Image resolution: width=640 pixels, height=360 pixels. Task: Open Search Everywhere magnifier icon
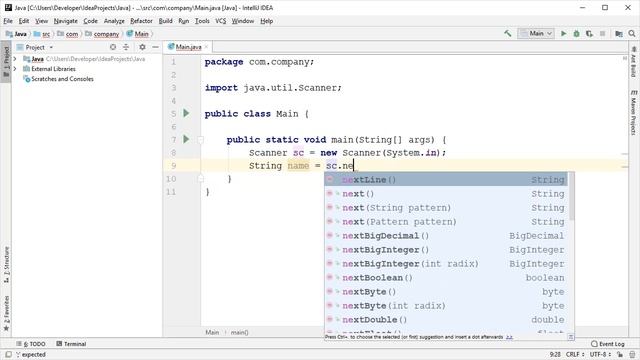click(632, 33)
